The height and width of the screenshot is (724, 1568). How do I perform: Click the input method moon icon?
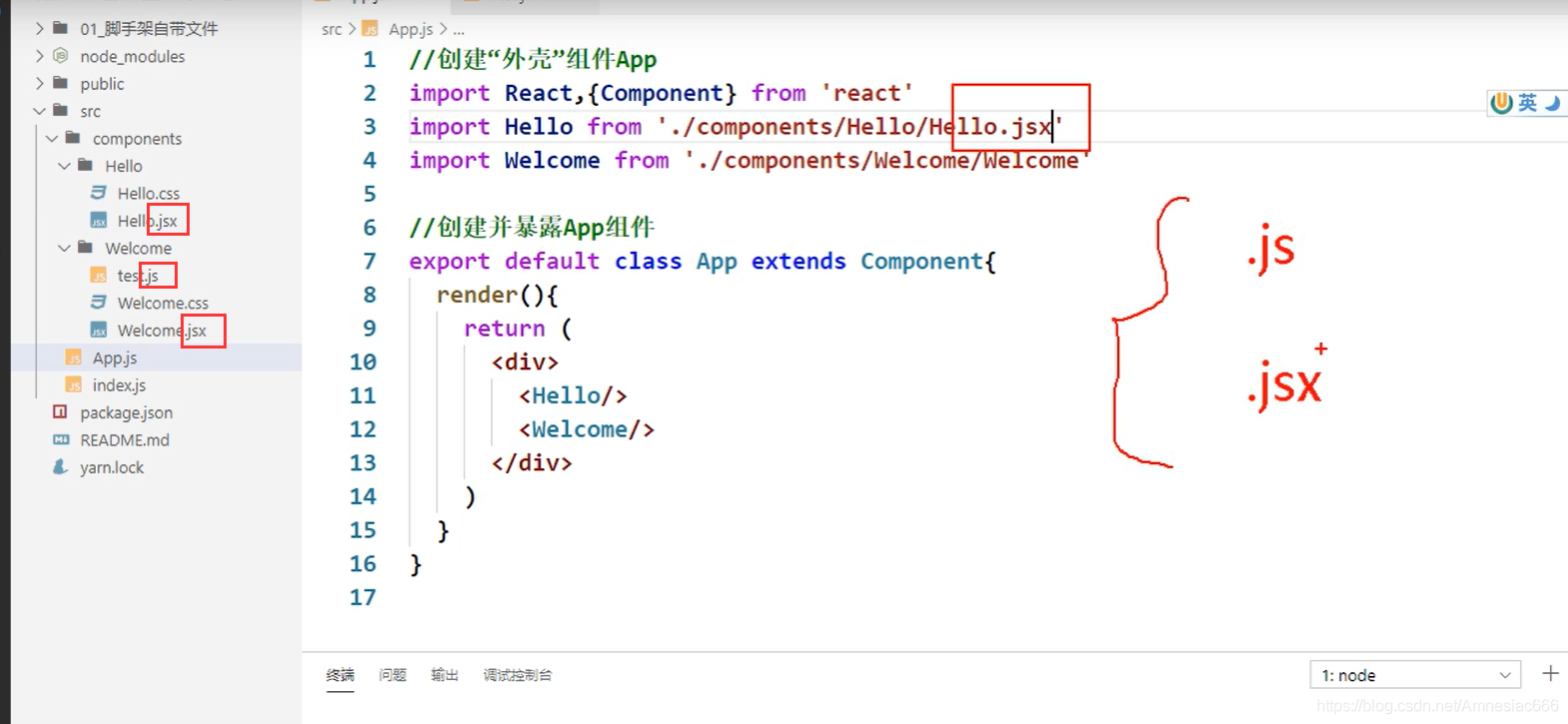pos(1552,103)
